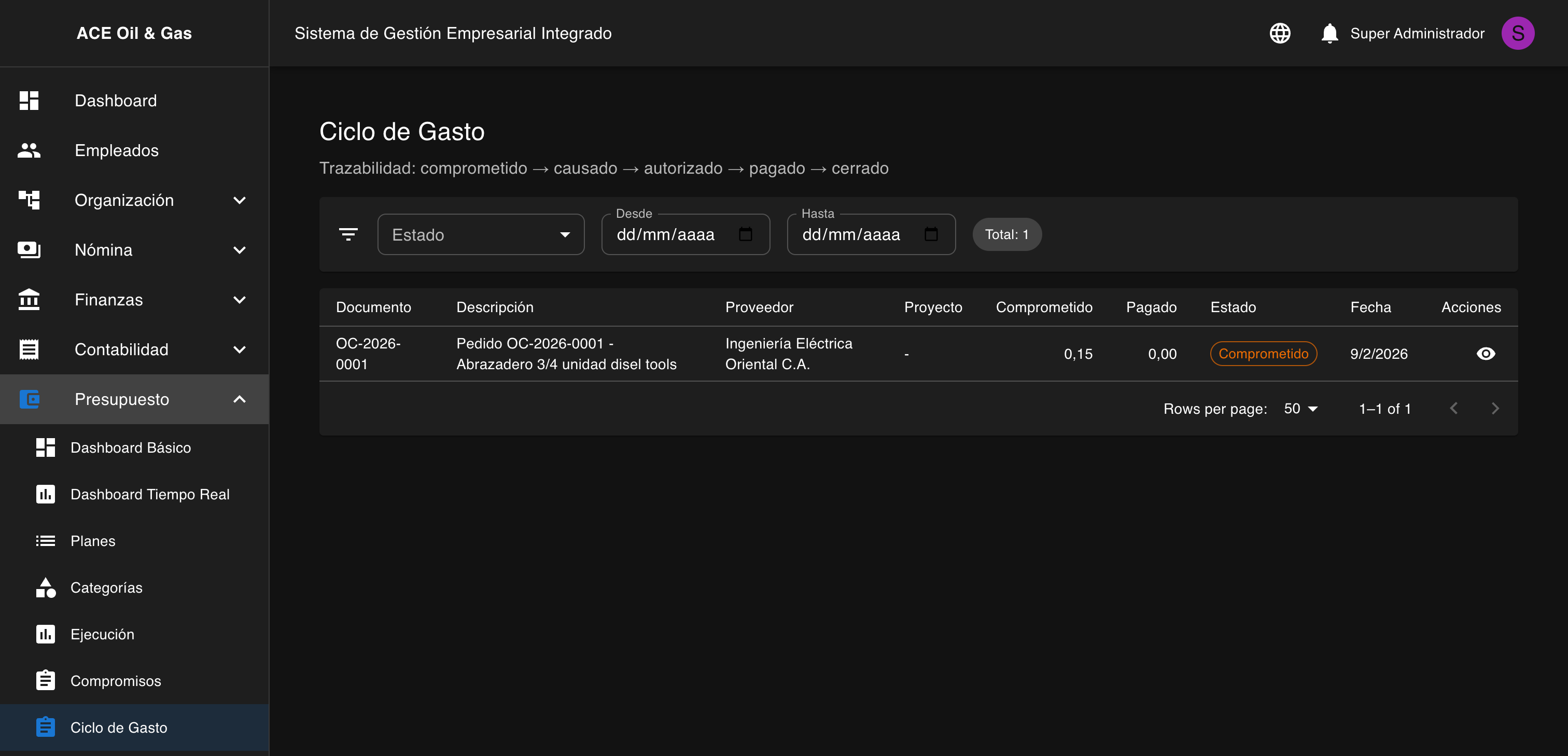Image resolution: width=1568 pixels, height=756 pixels.
Task: Click document cell OC-2026-0001
Action: (368, 354)
